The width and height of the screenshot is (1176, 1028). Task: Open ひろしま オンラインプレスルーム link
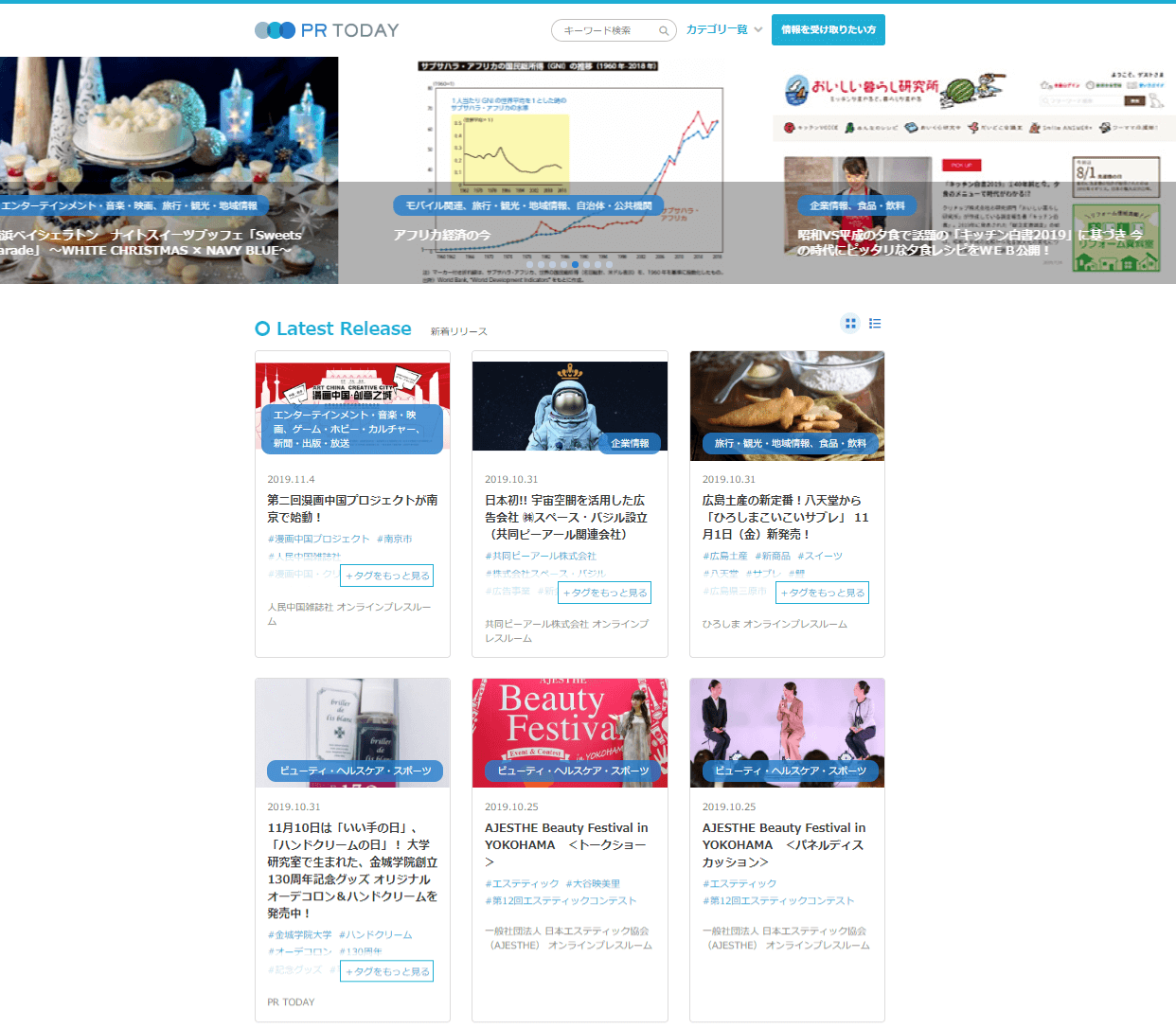pos(775,624)
